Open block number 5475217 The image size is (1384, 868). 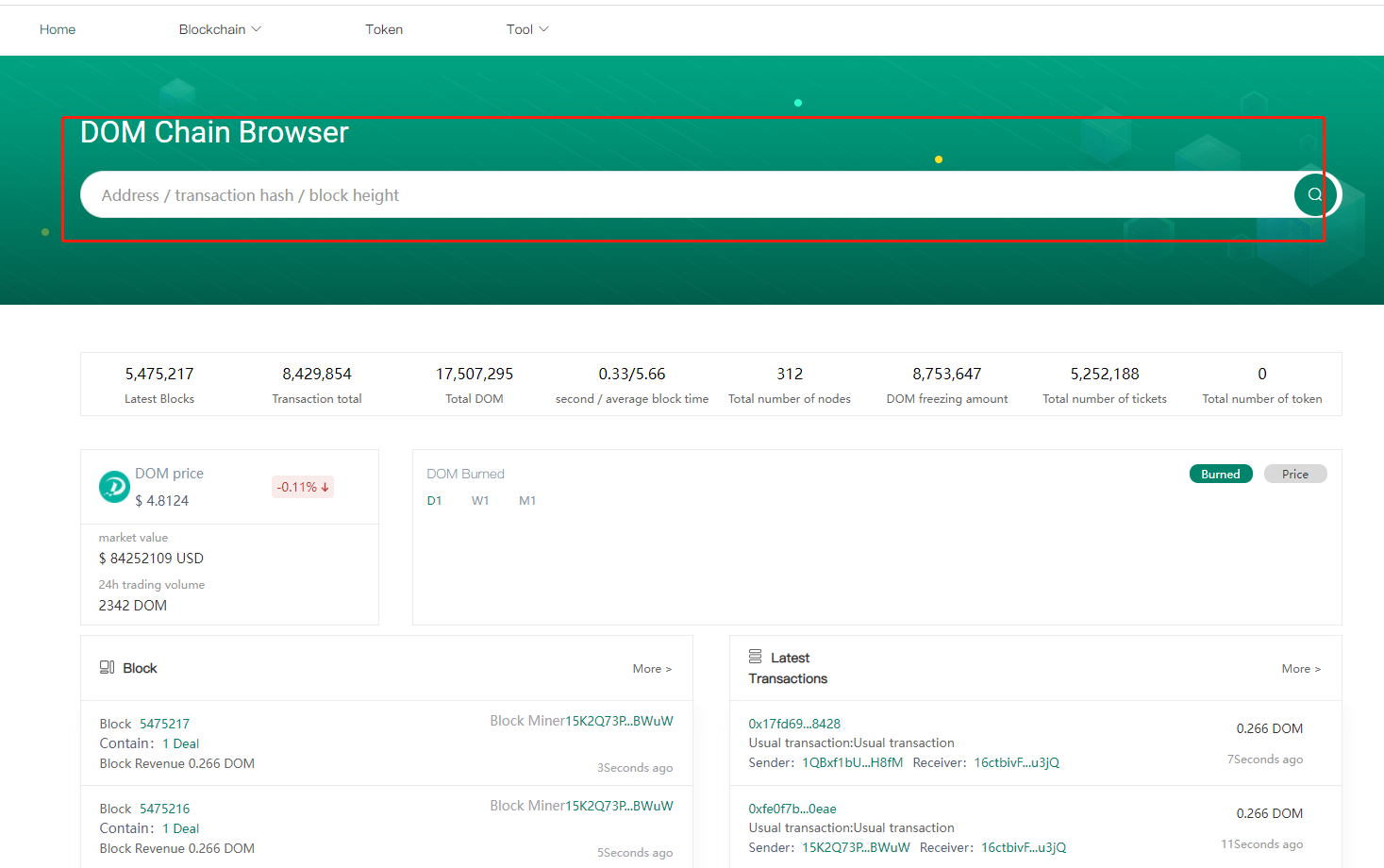point(164,724)
